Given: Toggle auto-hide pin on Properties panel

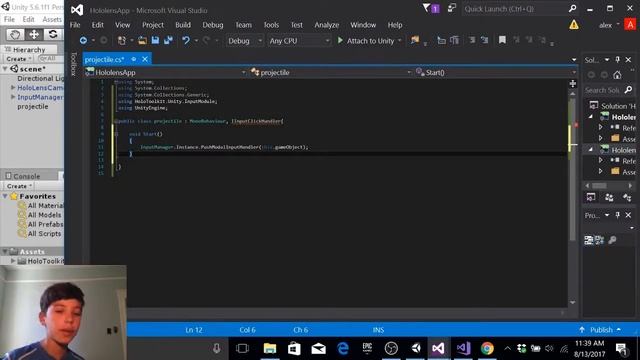Looking at the screenshot, I should point(618,215).
